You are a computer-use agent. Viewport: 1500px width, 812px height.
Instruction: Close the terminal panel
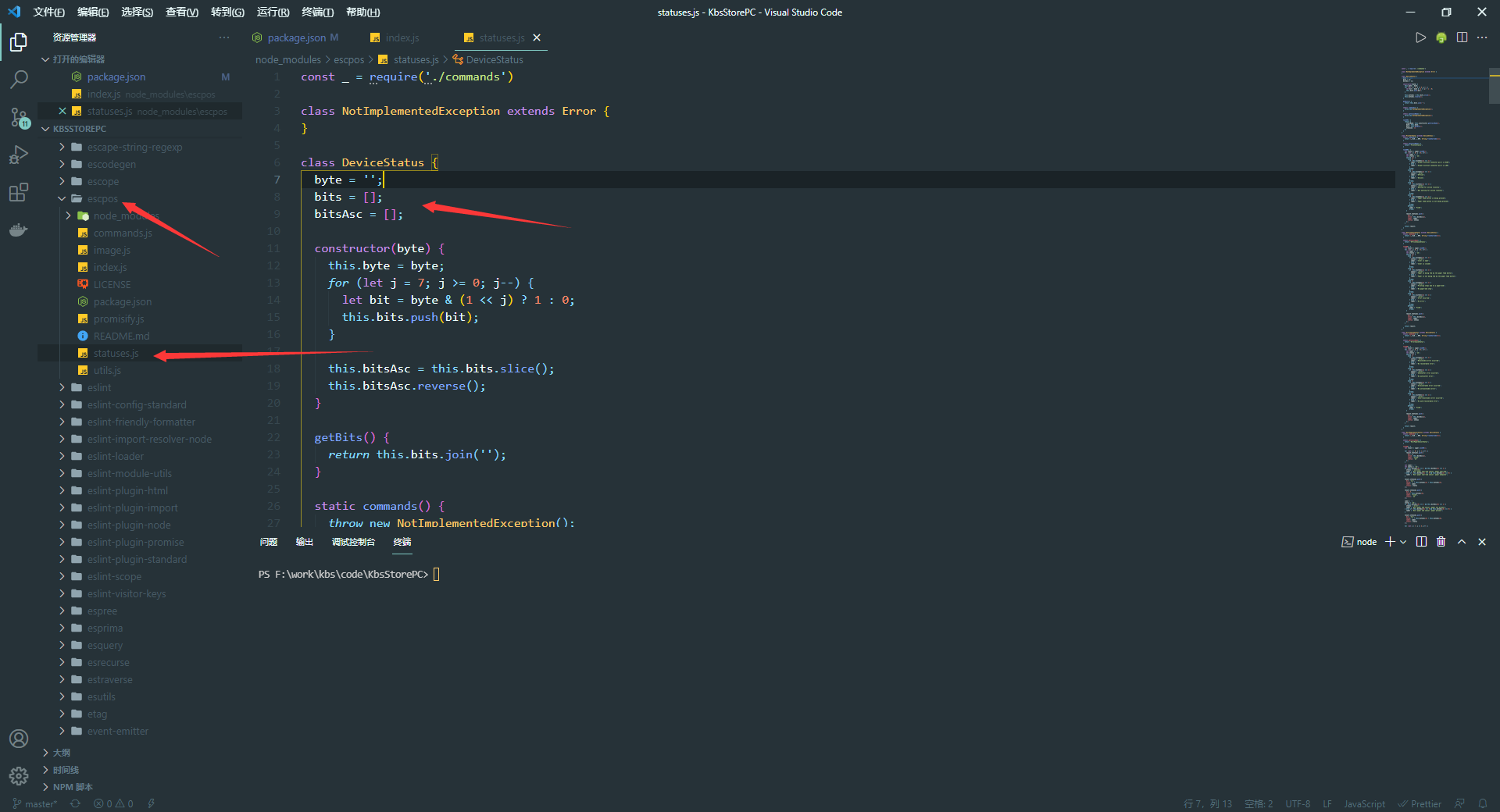coord(1482,542)
